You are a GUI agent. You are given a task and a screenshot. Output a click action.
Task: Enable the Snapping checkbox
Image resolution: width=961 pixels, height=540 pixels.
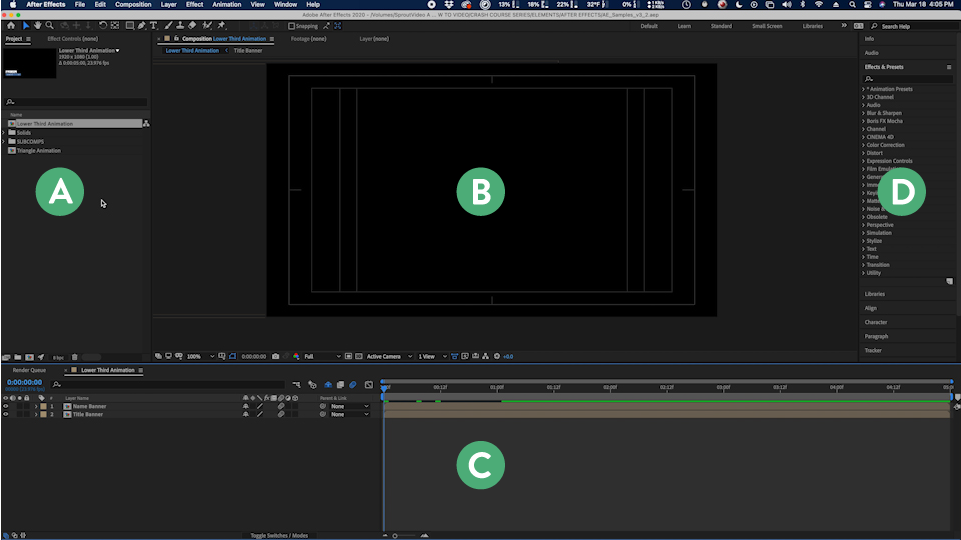(x=291, y=26)
